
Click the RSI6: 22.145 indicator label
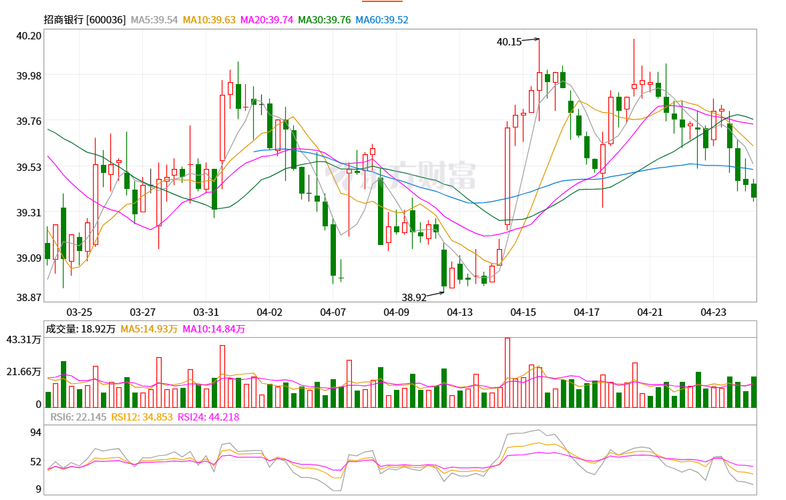(x=78, y=417)
